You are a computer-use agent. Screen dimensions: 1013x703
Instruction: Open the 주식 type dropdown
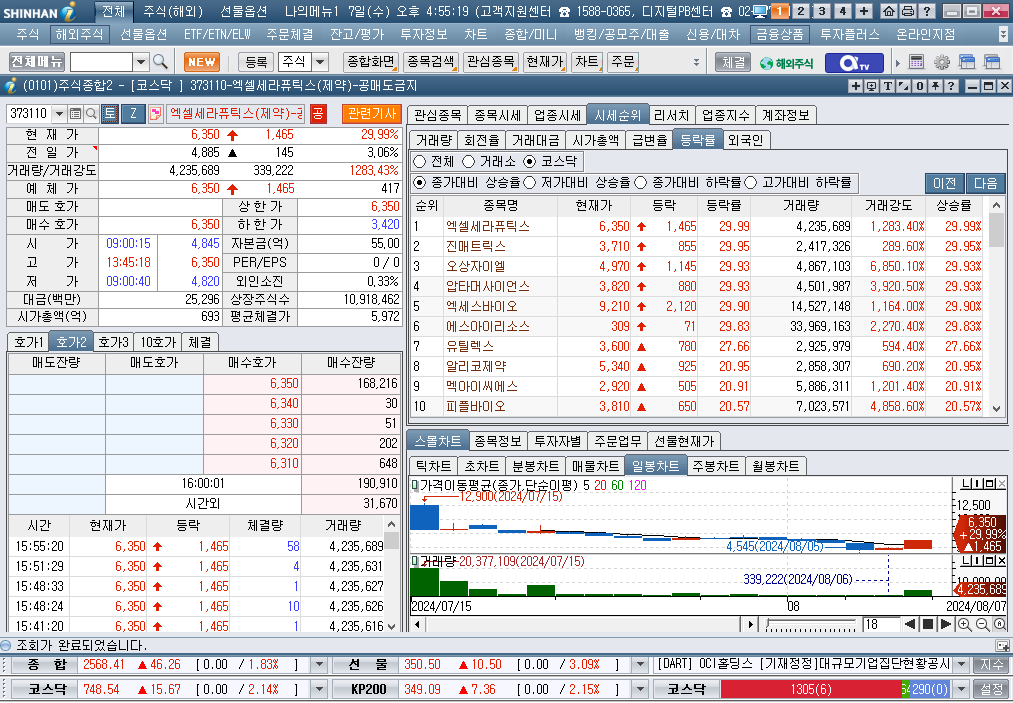[320, 62]
